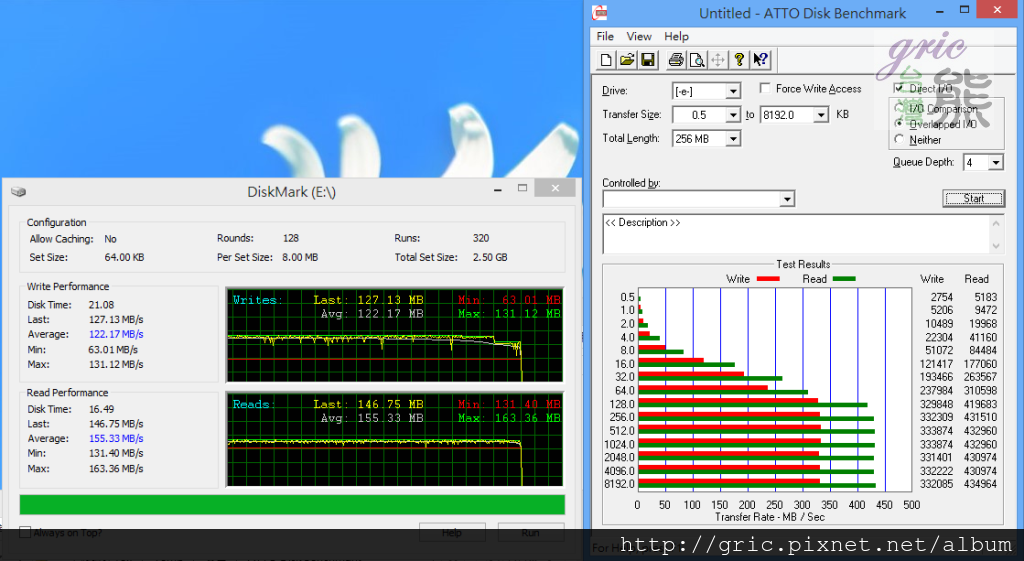Maximize the ATTO Disk Benchmark window
This screenshot has width=1024, height=561.
pyautogui.click(x=965, y=10)
